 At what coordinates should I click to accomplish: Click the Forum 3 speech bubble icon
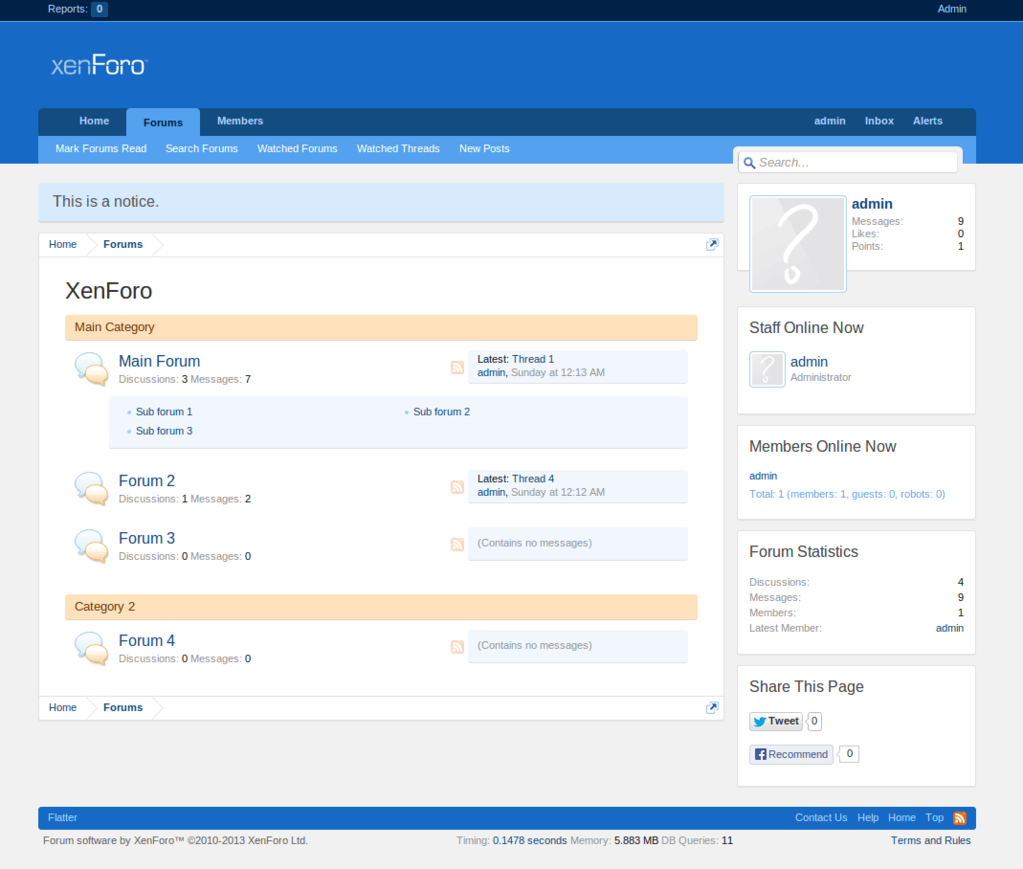point(91,546)
